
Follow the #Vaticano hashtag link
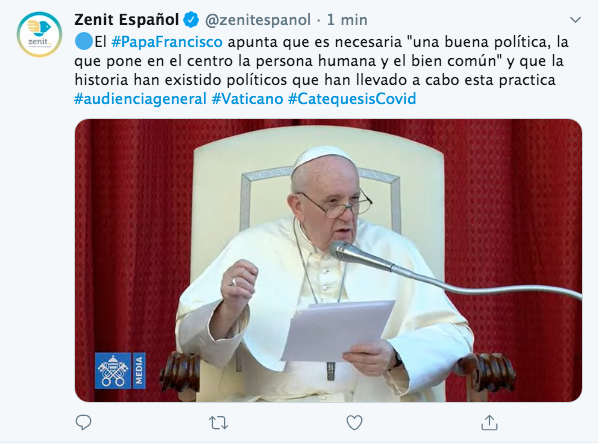point(248,99)
